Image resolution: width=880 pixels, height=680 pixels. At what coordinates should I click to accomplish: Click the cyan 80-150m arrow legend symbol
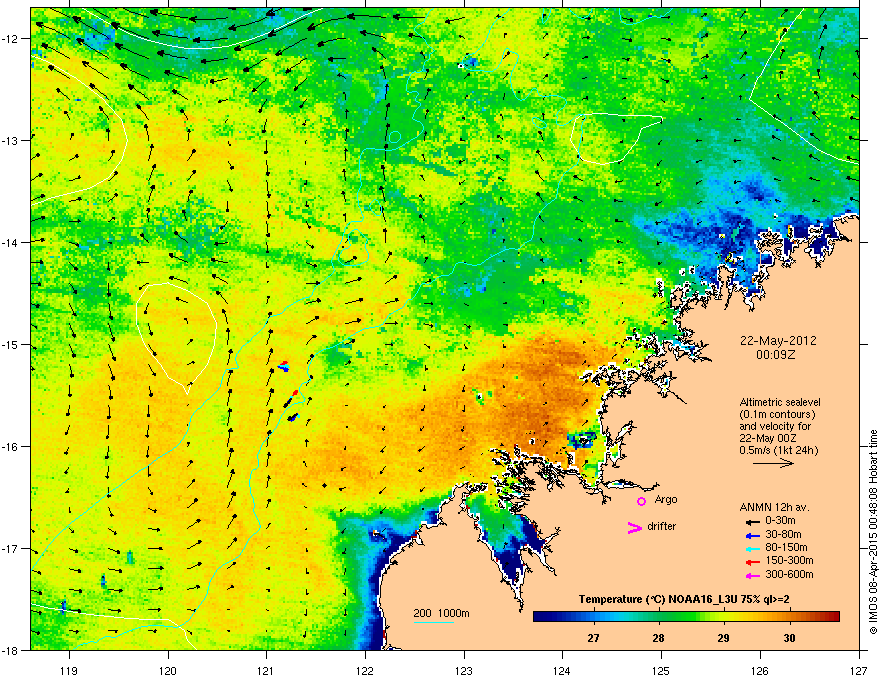[752, 548]
